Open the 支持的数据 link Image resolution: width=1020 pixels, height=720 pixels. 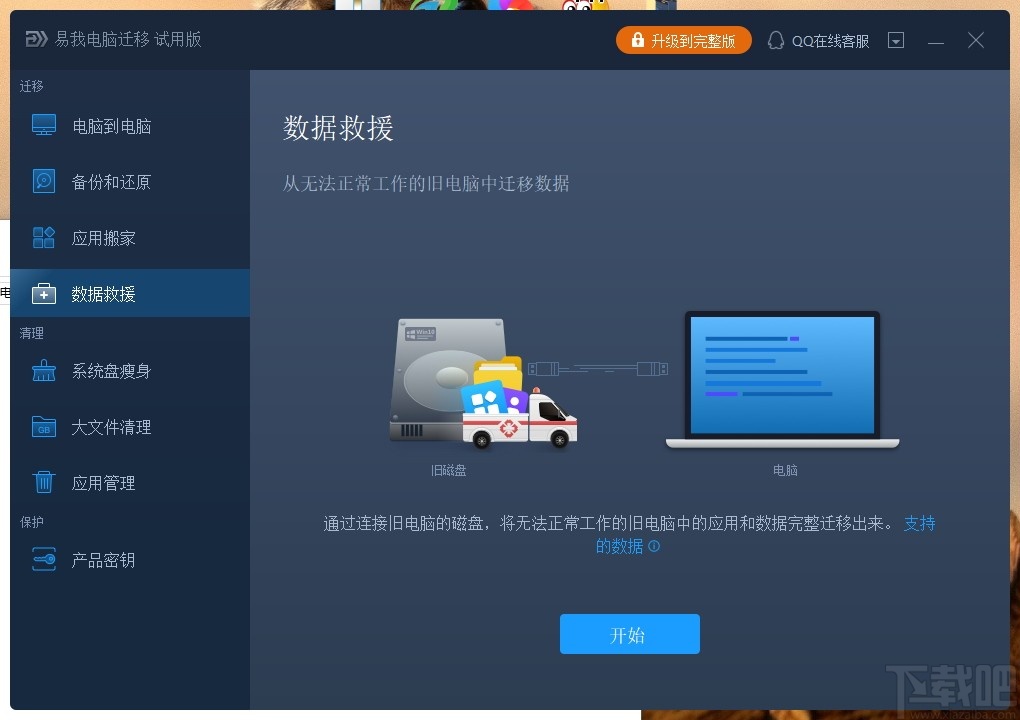919,523
